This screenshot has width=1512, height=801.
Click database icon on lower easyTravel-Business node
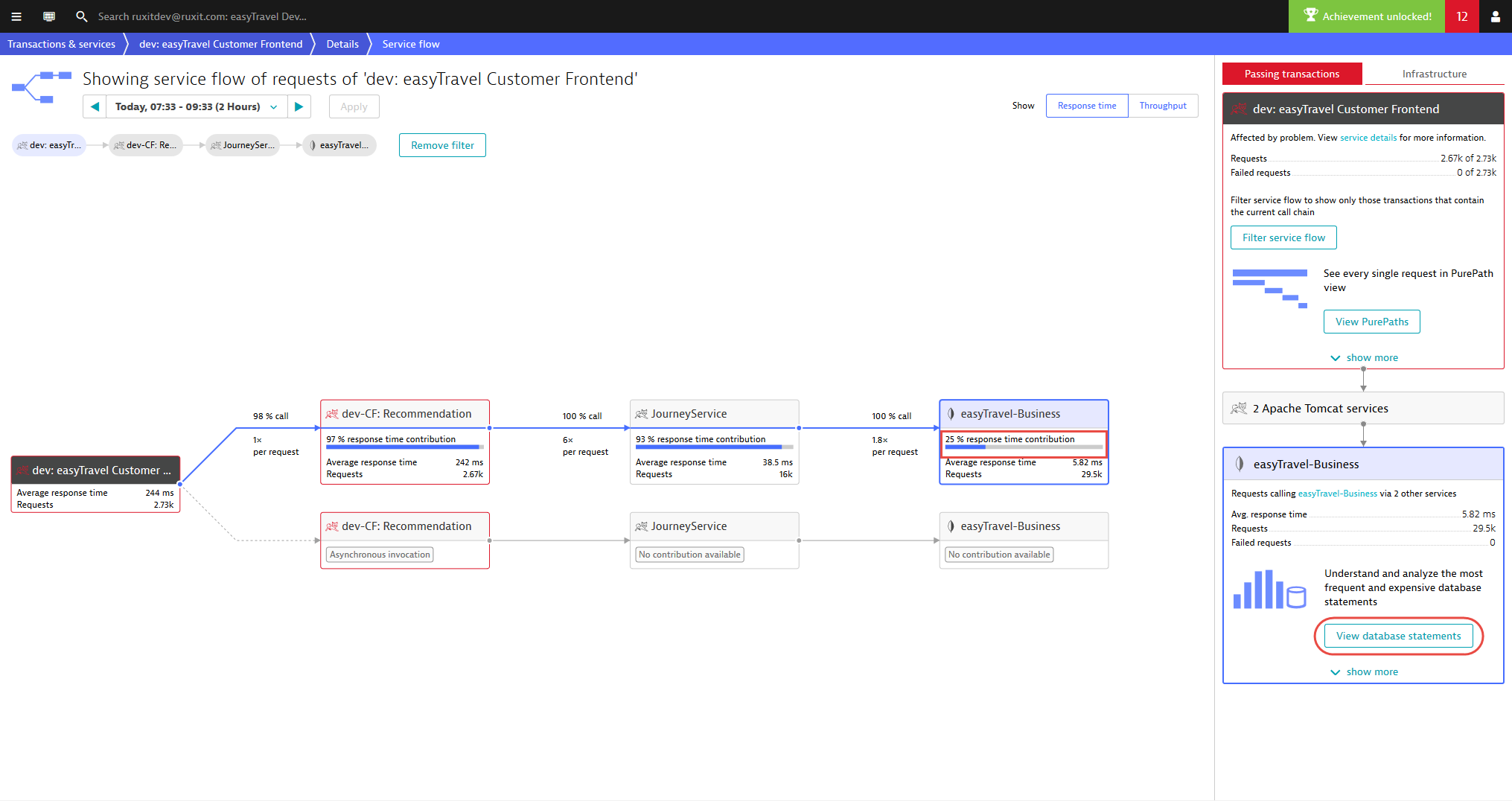click(951, 526)
